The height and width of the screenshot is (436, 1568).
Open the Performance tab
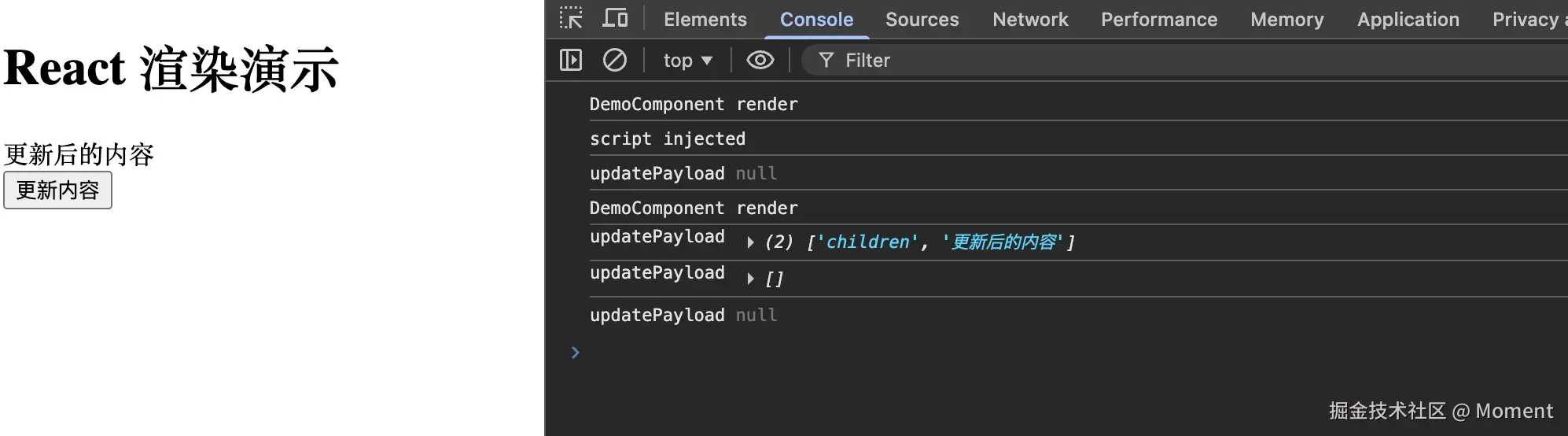(x=1159, y=19)
